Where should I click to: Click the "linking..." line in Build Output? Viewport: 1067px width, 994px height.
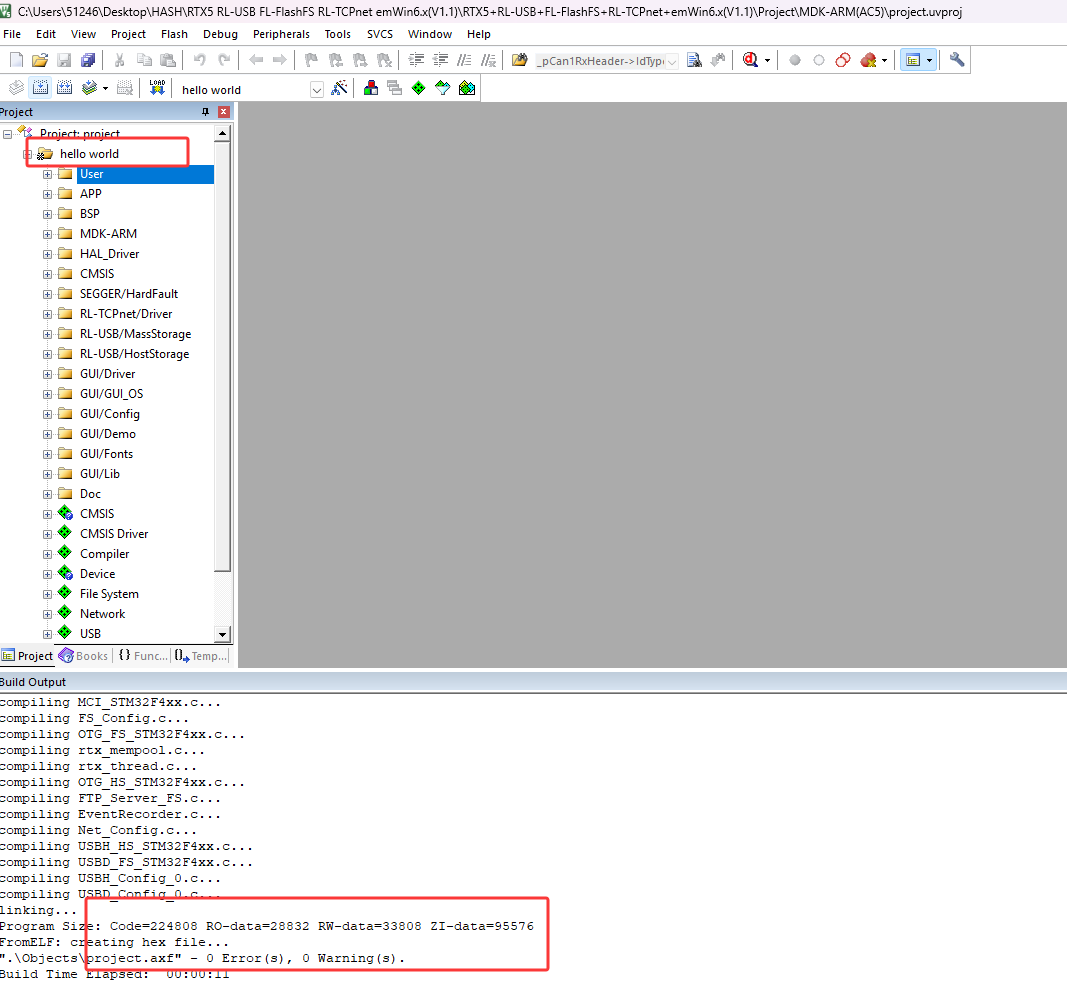[x=38, y=910]
